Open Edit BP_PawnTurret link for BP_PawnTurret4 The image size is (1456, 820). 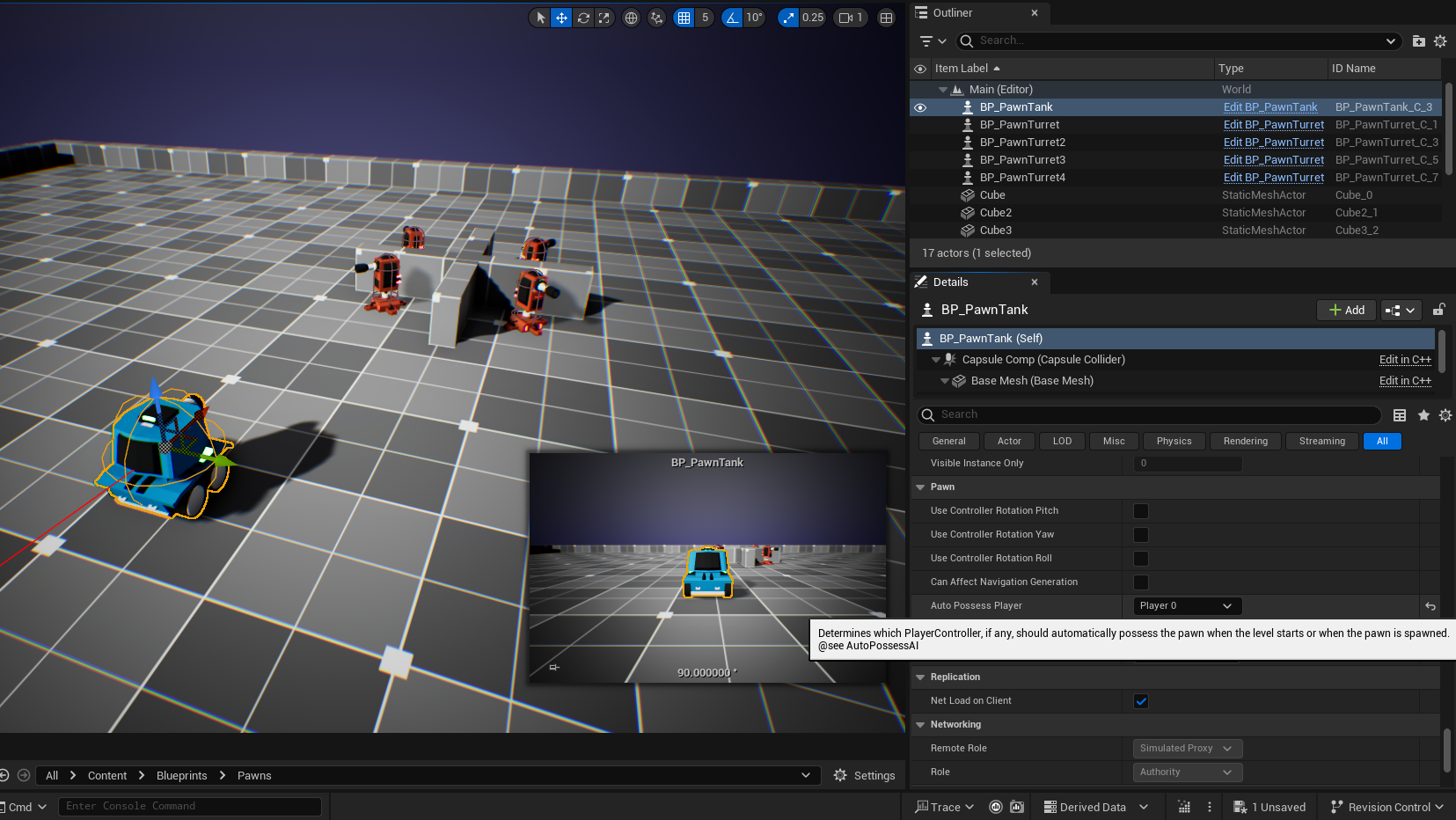pos(1273,178)
